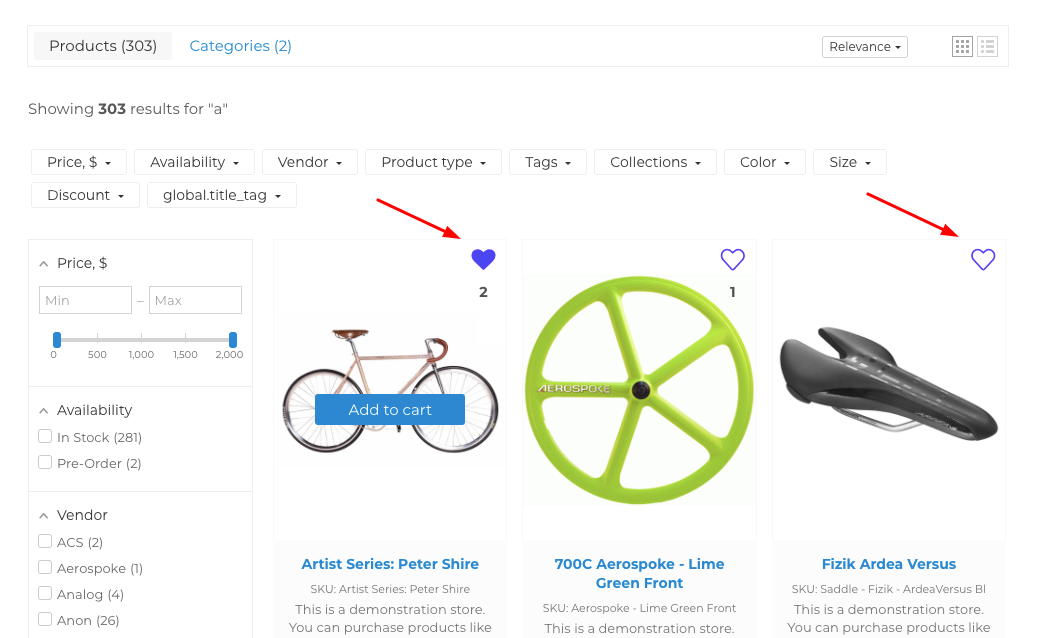Unfavorite the Artist Series Peter Shire bike

pos(484,259)
